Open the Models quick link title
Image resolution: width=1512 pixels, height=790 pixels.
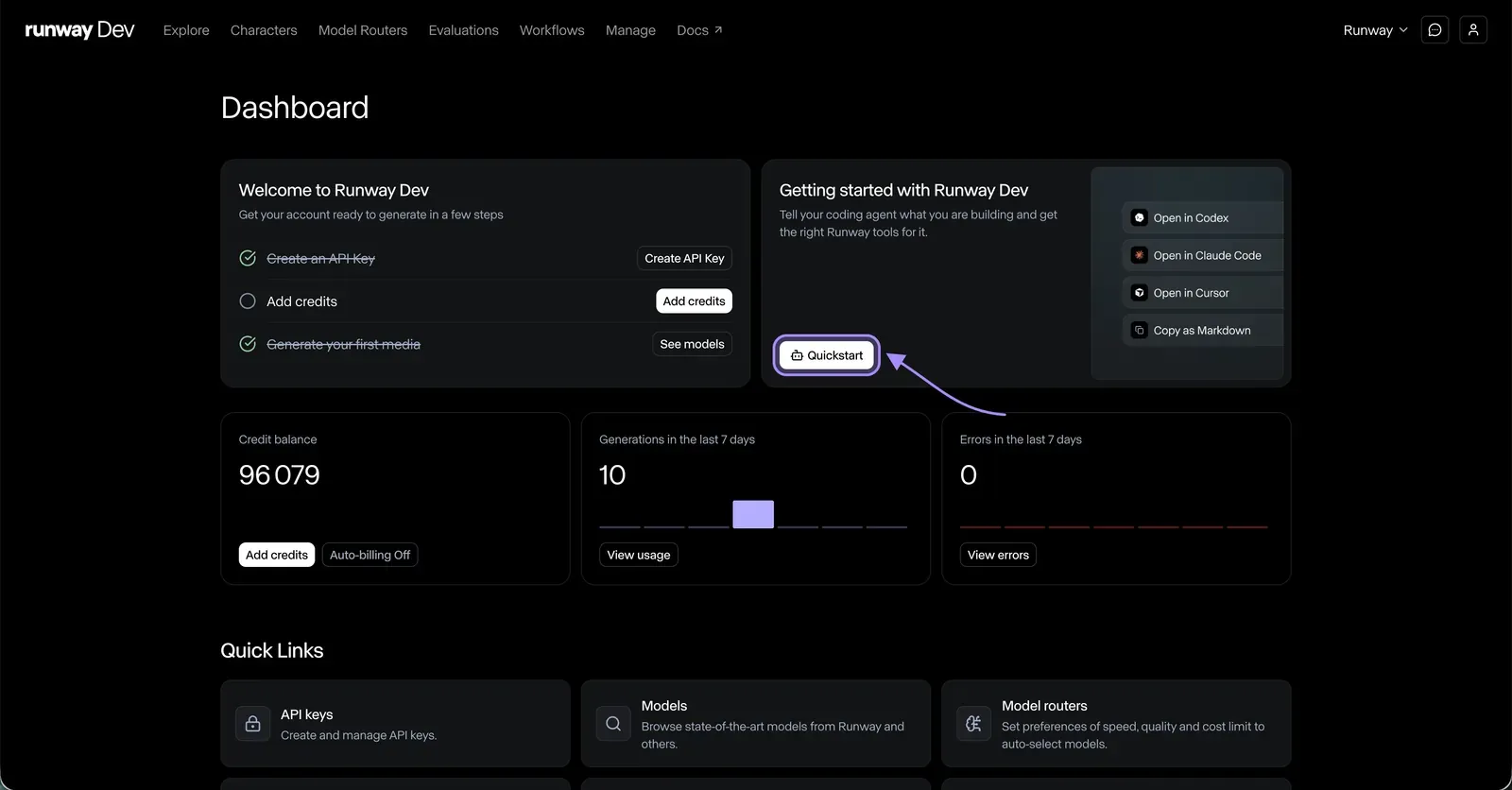pos(664,706)
